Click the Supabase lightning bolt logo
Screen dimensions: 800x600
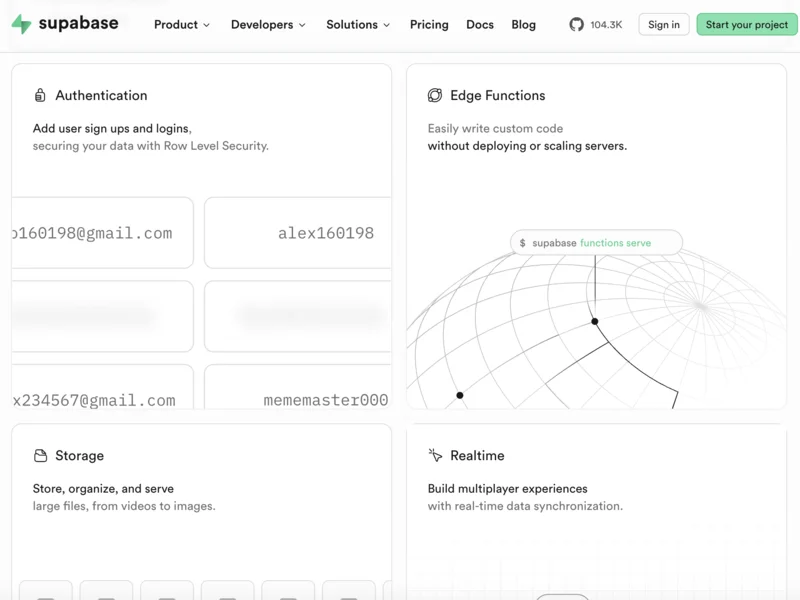point(21,24)
